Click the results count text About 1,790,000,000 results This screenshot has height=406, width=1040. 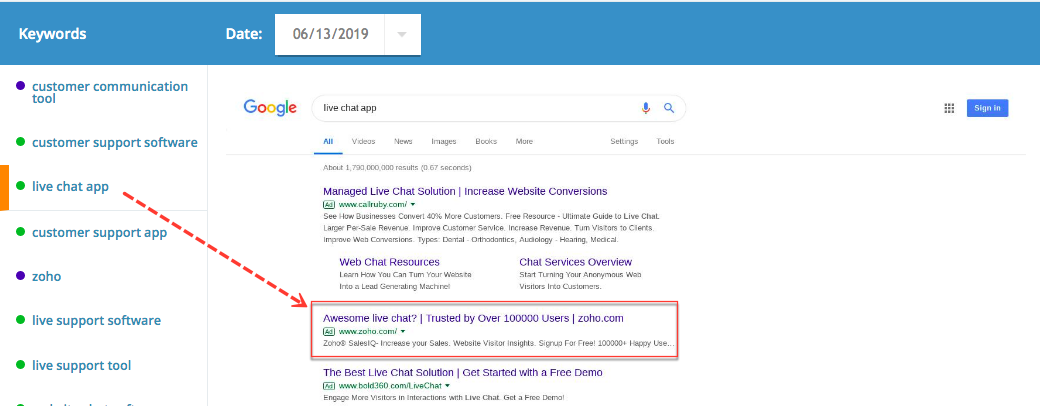tap(397, 167)
